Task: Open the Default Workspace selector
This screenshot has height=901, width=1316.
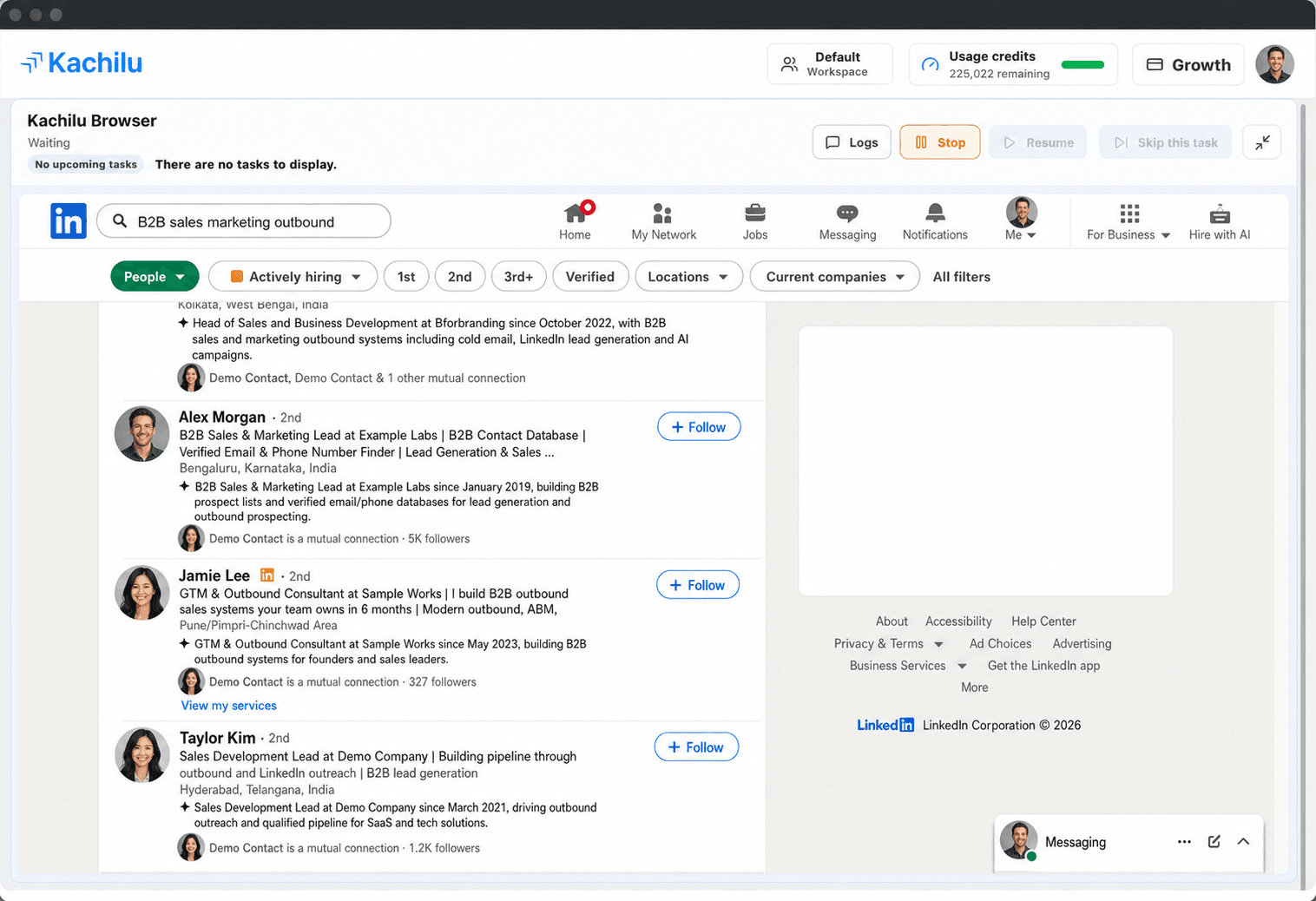Action: 829,64
